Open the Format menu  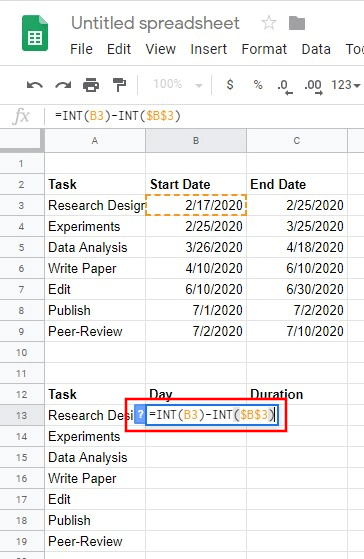pos(264,49)
